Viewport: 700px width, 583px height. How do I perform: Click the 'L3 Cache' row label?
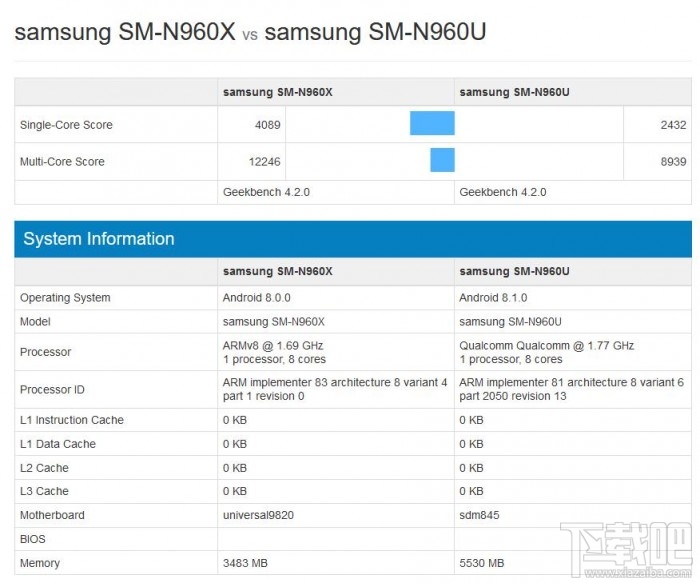(x=44, y=491)
